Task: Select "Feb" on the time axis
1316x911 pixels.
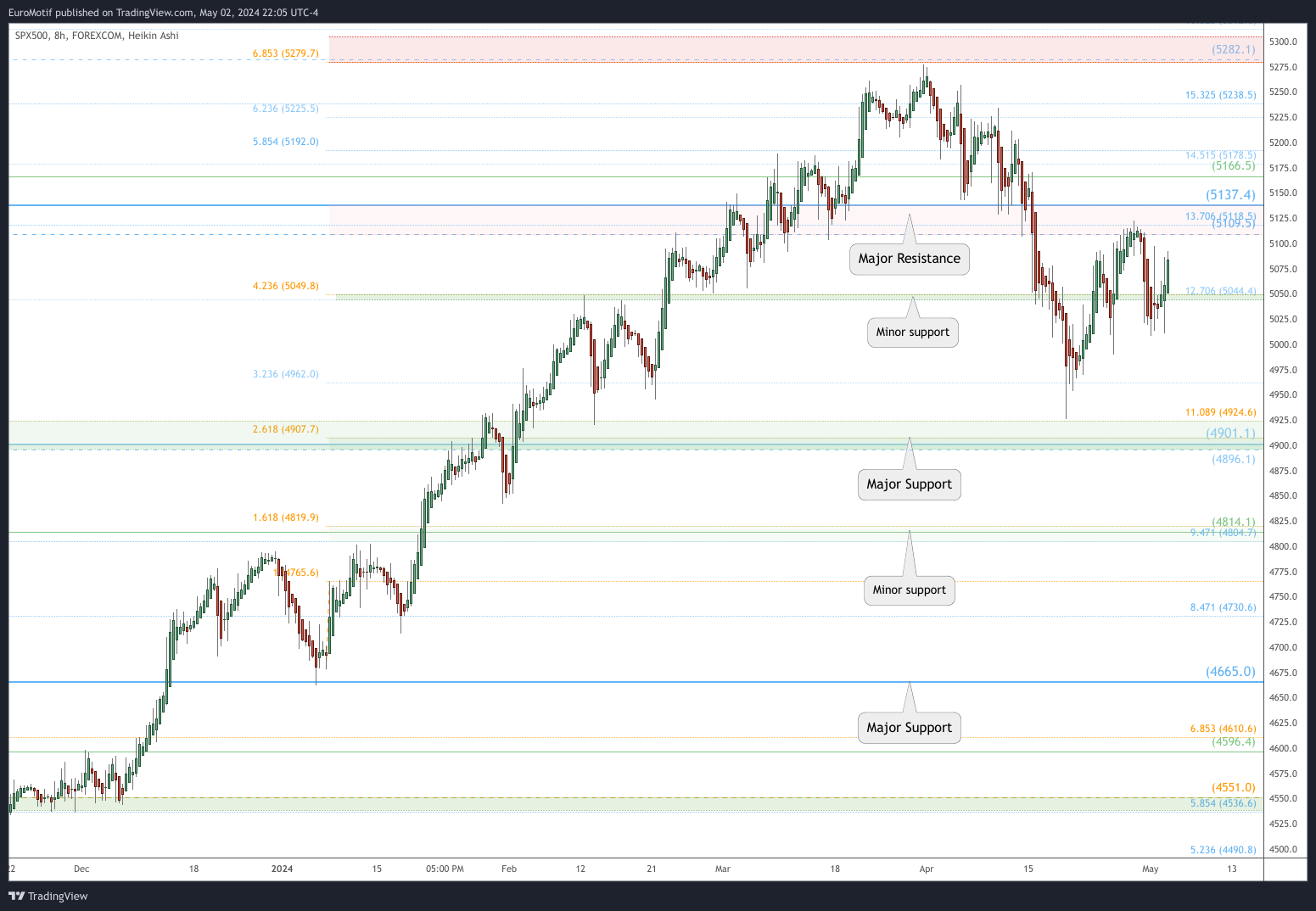Action: [509, 869]
